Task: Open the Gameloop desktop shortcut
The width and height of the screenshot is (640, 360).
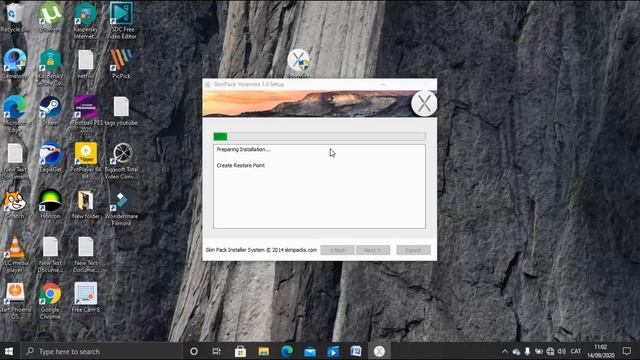Action: tap(15, 64)
